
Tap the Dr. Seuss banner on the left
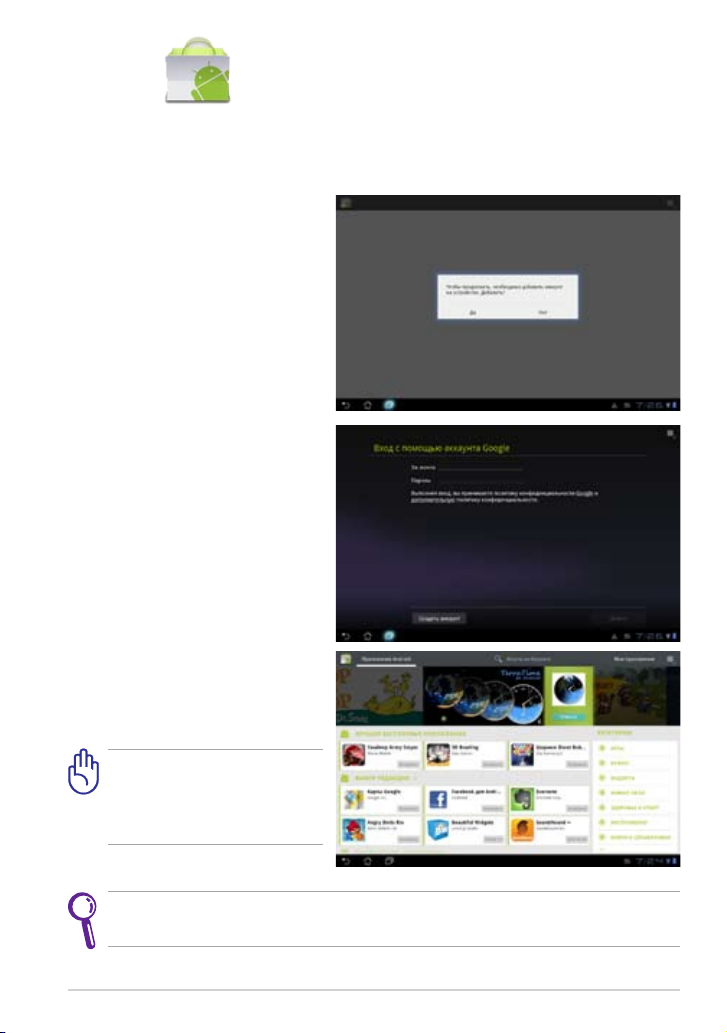[379, 696]
